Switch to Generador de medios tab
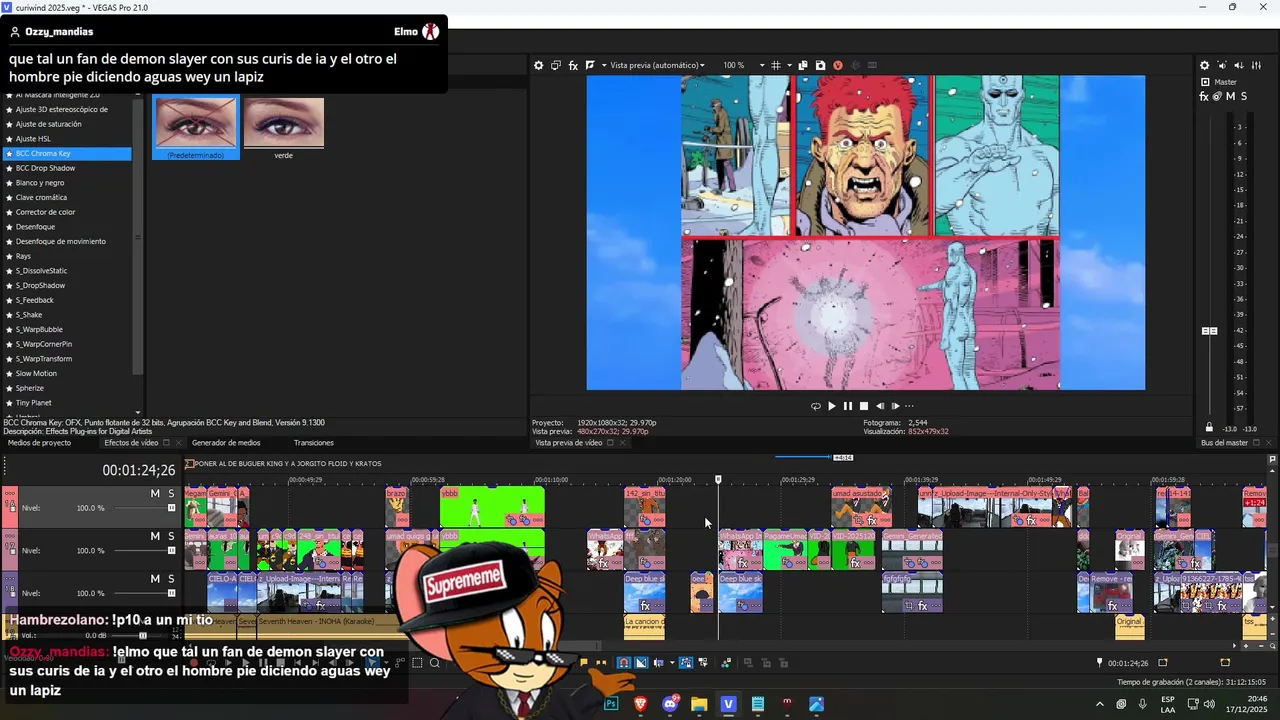This screenshot has height=720, width=1280. point(226,442)
